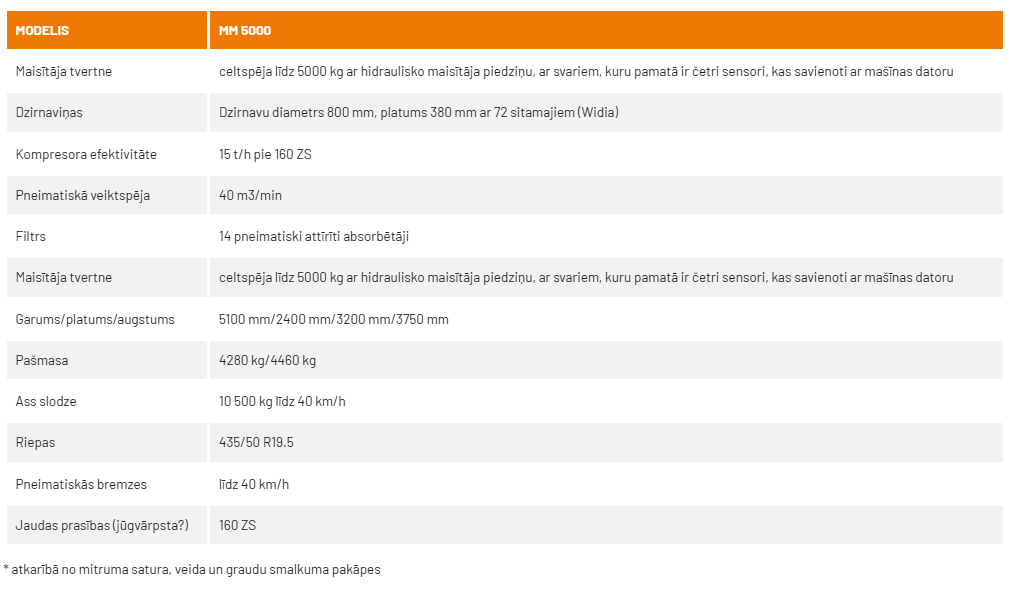Select the 10 500 kg axle load value
This screenshot has width=1012, height=590.
click(283, 401)
